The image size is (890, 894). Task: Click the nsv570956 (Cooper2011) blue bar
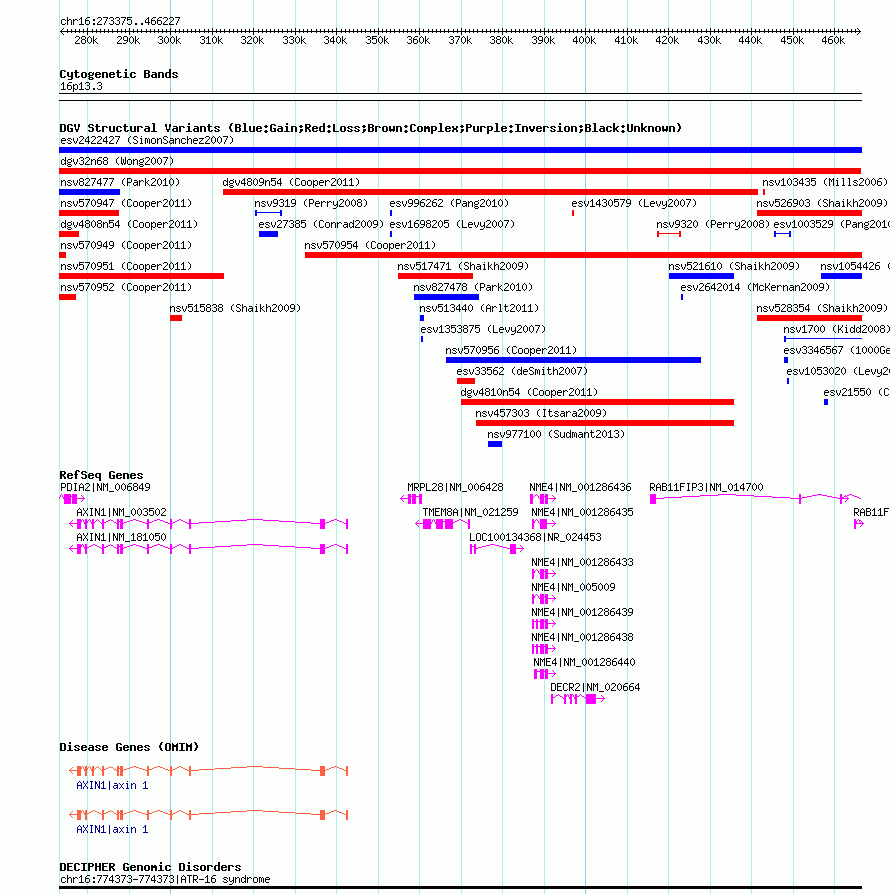pos(573,360)
